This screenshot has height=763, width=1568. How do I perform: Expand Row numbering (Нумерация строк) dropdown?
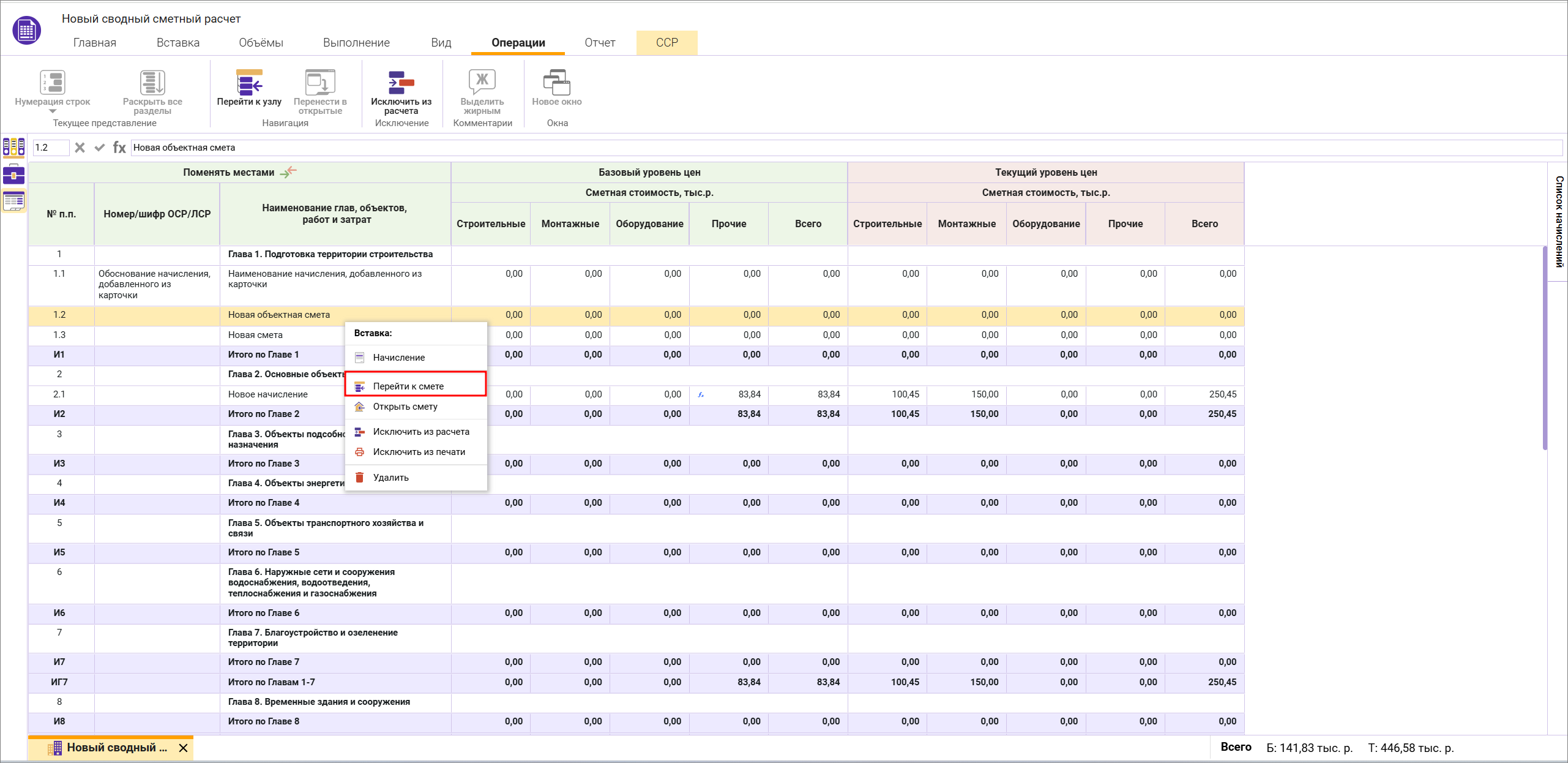coord(52,111)
